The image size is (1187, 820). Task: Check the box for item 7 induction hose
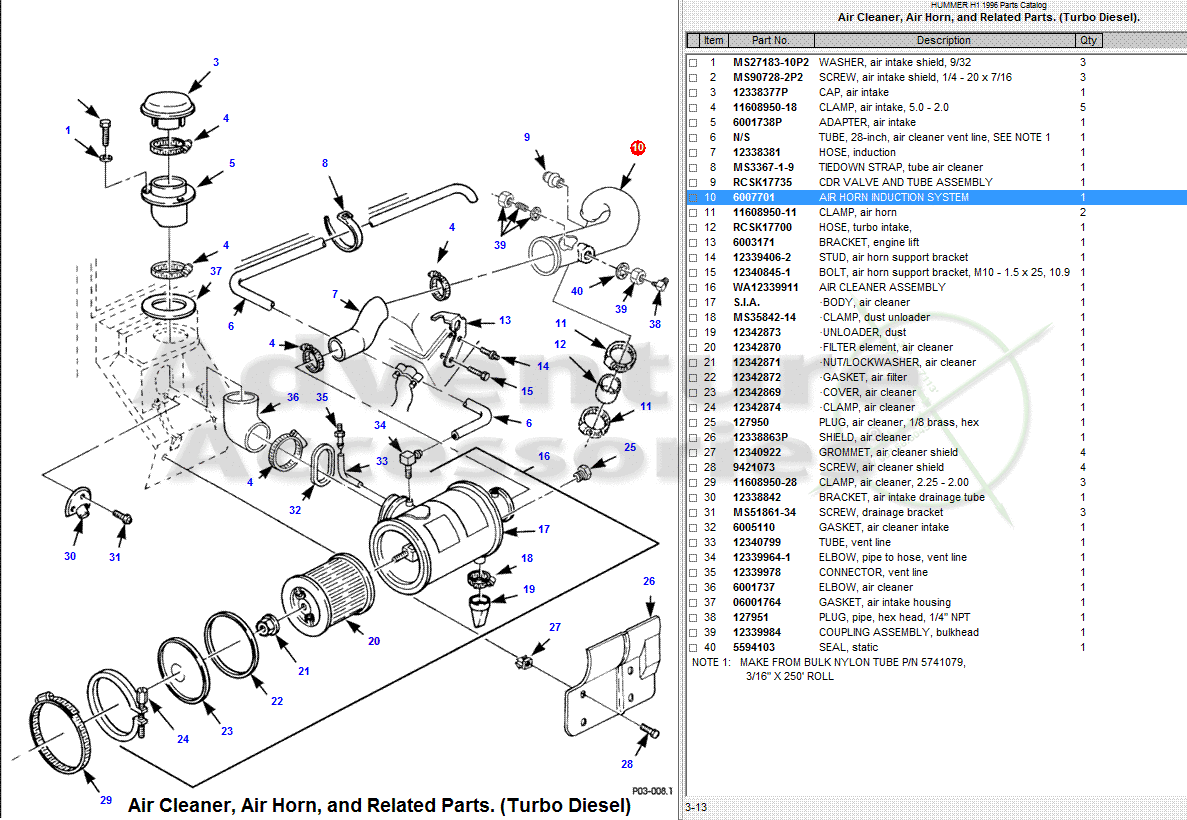click(693, 153)
